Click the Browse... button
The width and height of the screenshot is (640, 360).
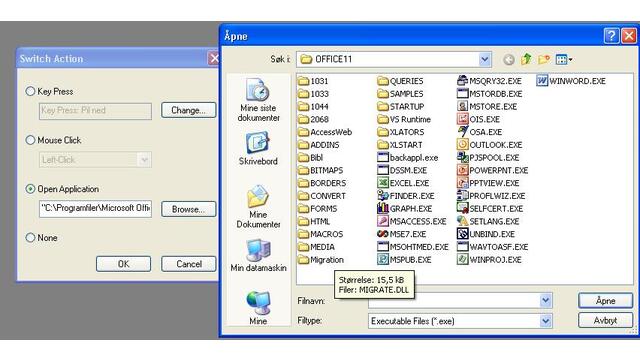pos(188,209)
